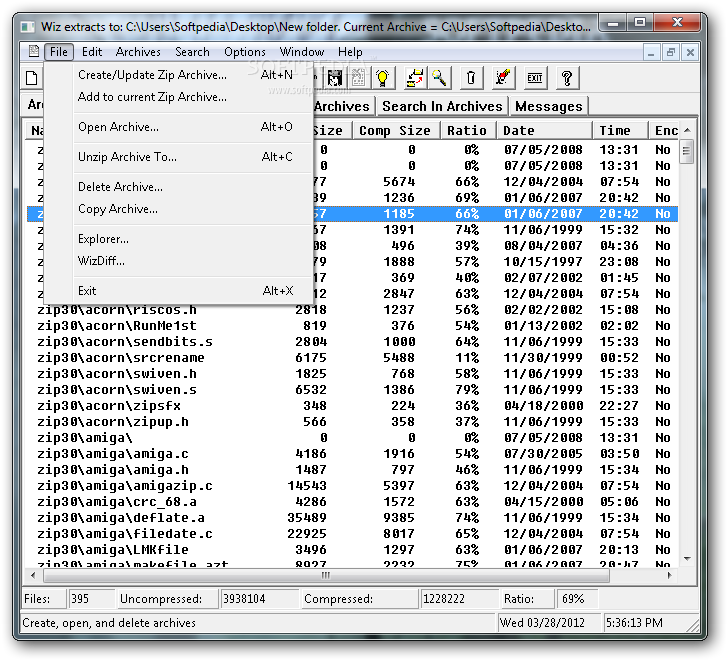Viewport: 728px width, 661px height.
Task: Click the overall Ratio field showing 69%
Action: pyautogui.click(x=577, y=599)
